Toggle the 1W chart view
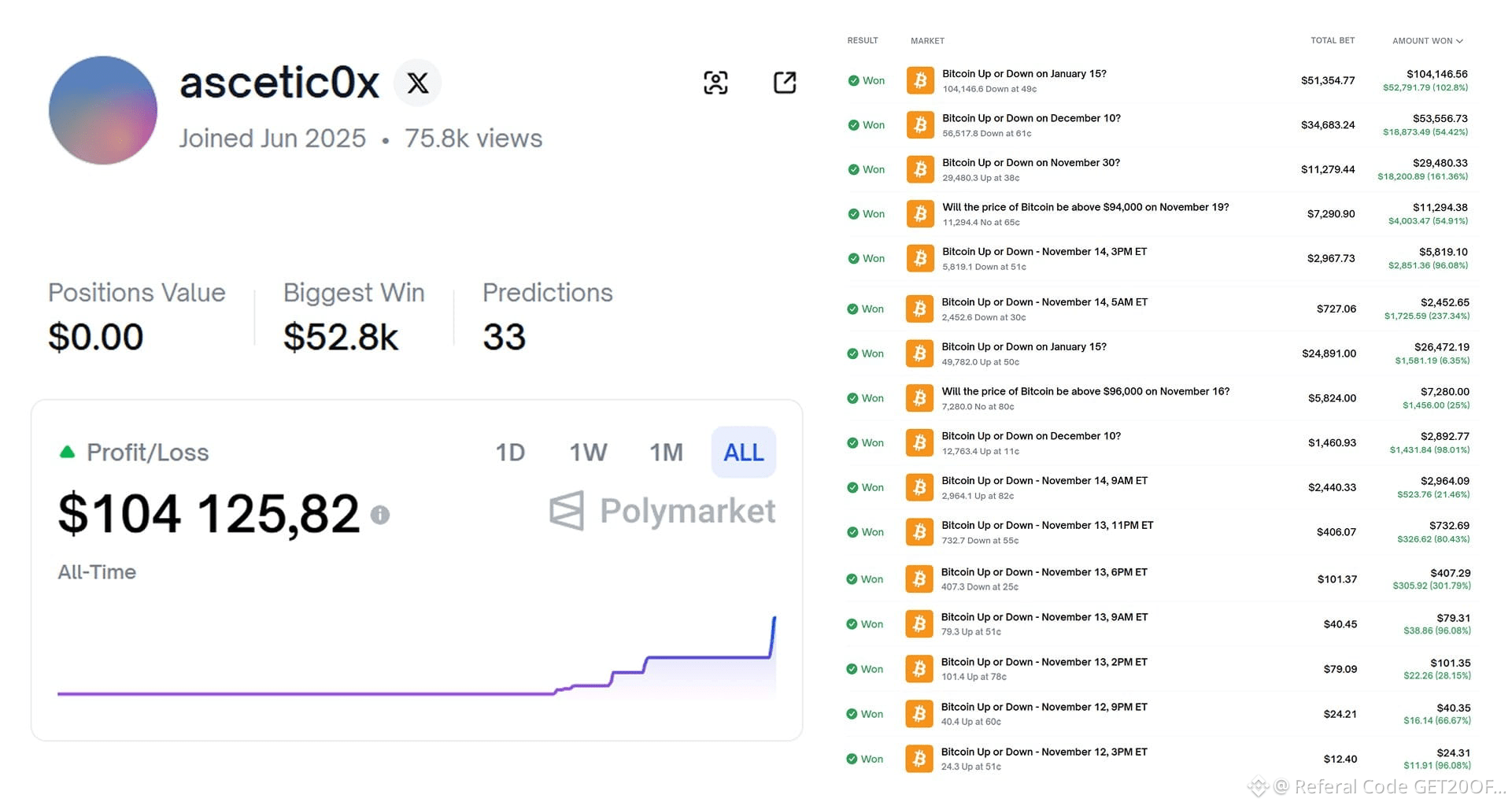Screen dimensions: 1512x806 click(x=588, y=452)
